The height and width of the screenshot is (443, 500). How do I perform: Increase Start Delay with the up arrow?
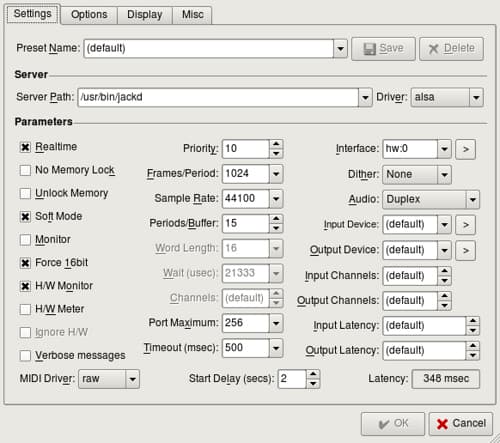coord(313,374)
